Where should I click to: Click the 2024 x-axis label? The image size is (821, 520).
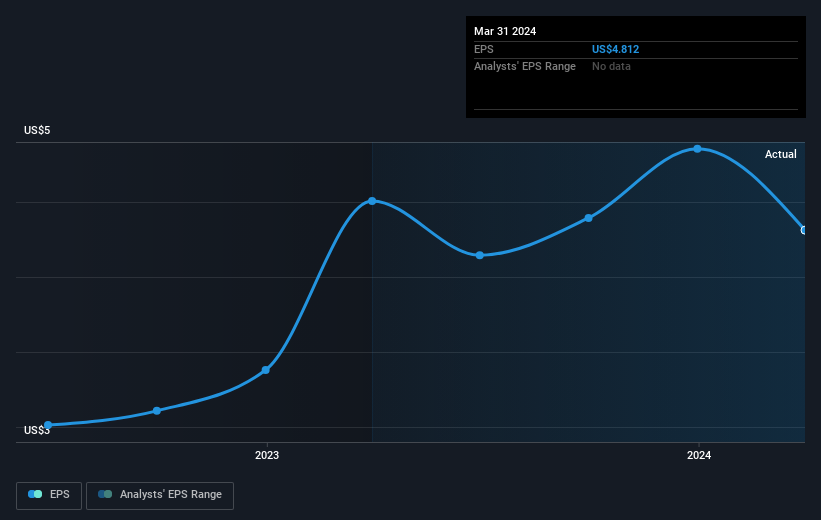[698, 455]
